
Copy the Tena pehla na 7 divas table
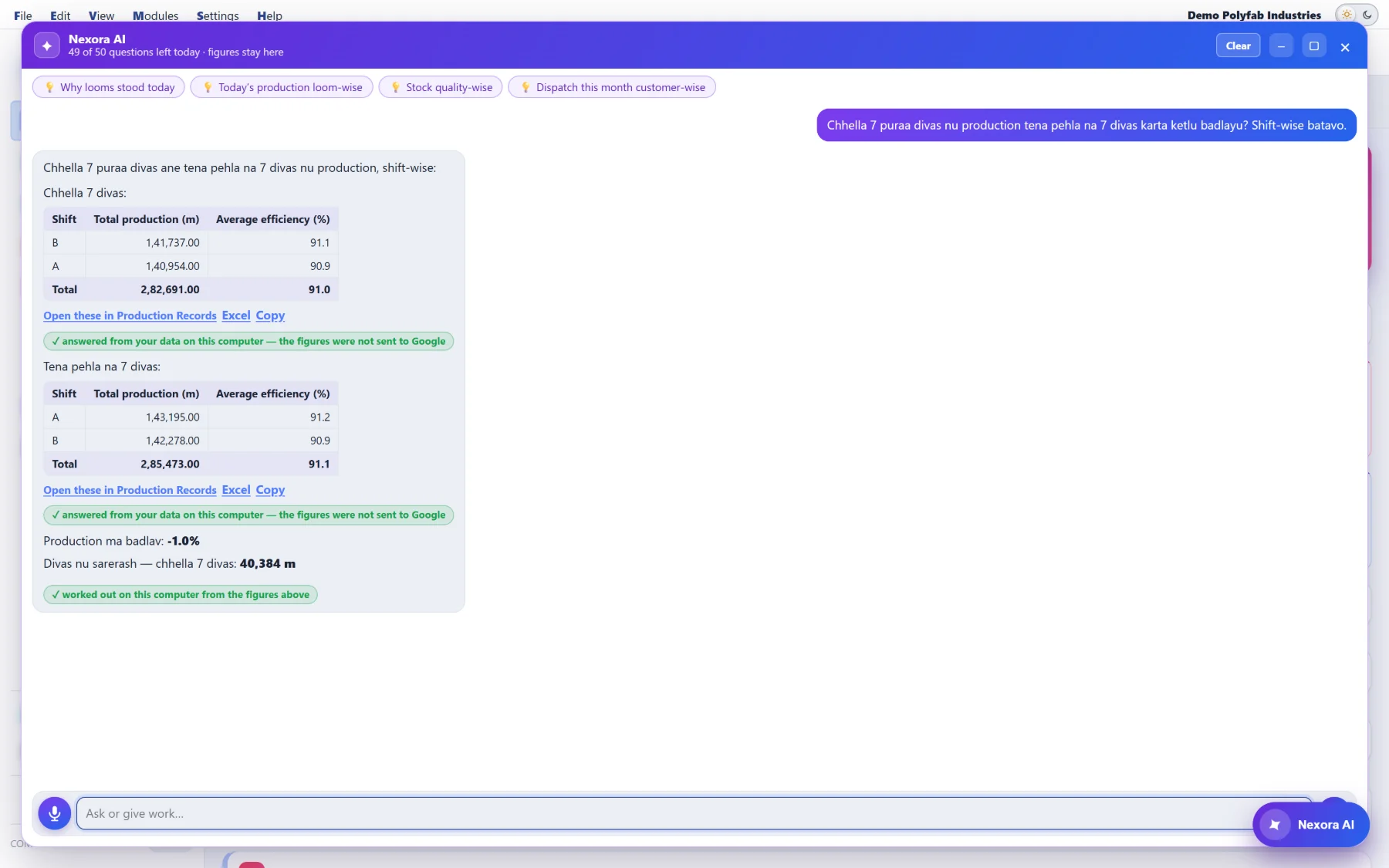coord(270,490)
